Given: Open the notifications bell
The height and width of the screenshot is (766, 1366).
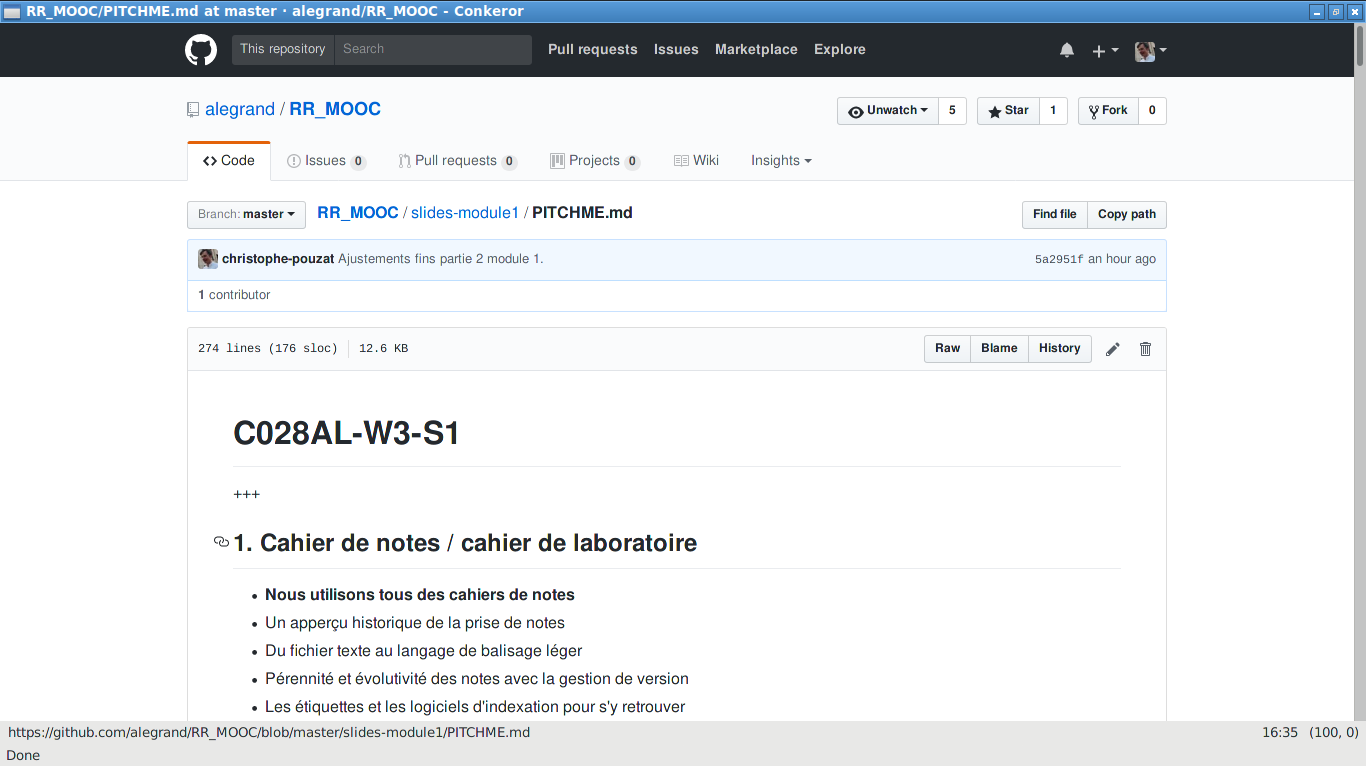Looking at the screenshot, I should [x=1067, y=50].
